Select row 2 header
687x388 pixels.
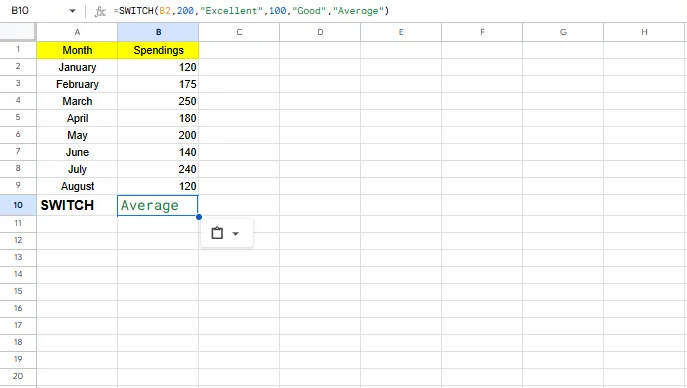click(x=18, y=67)
